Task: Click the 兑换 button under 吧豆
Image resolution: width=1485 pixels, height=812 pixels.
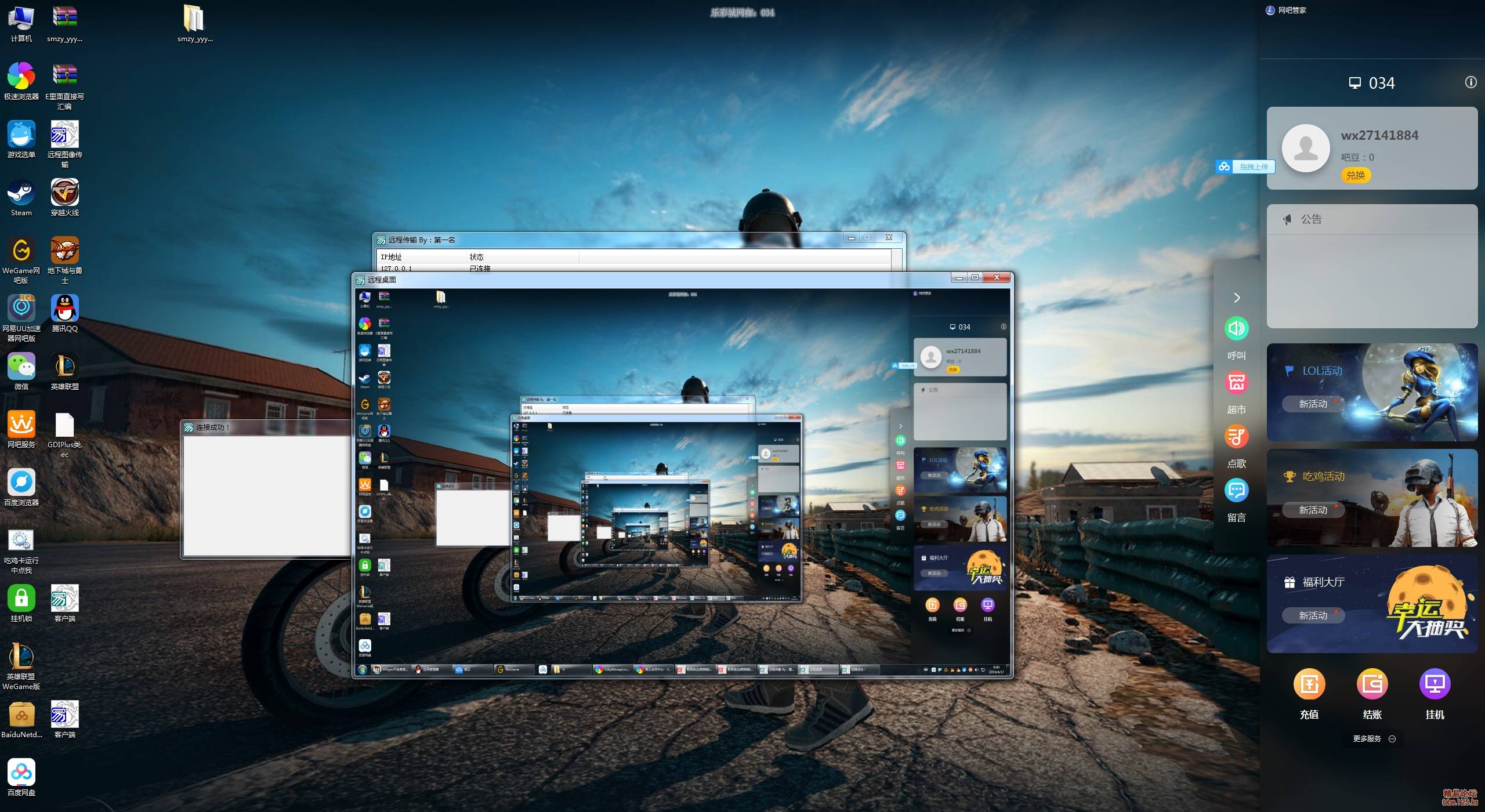Action: (x=1356, y=175)
